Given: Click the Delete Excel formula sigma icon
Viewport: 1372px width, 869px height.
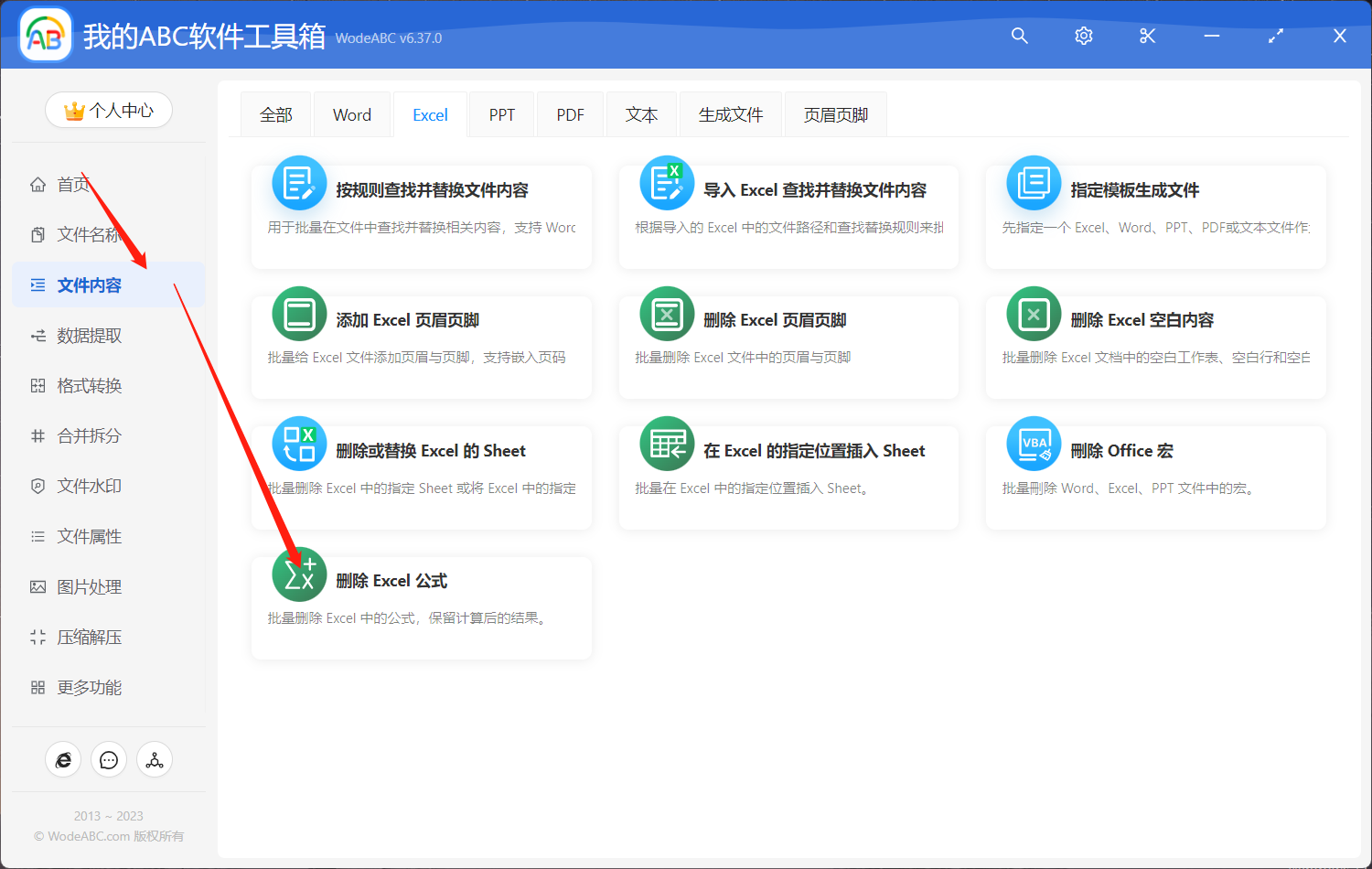Looking at the screenshot, I should (299, 575).
